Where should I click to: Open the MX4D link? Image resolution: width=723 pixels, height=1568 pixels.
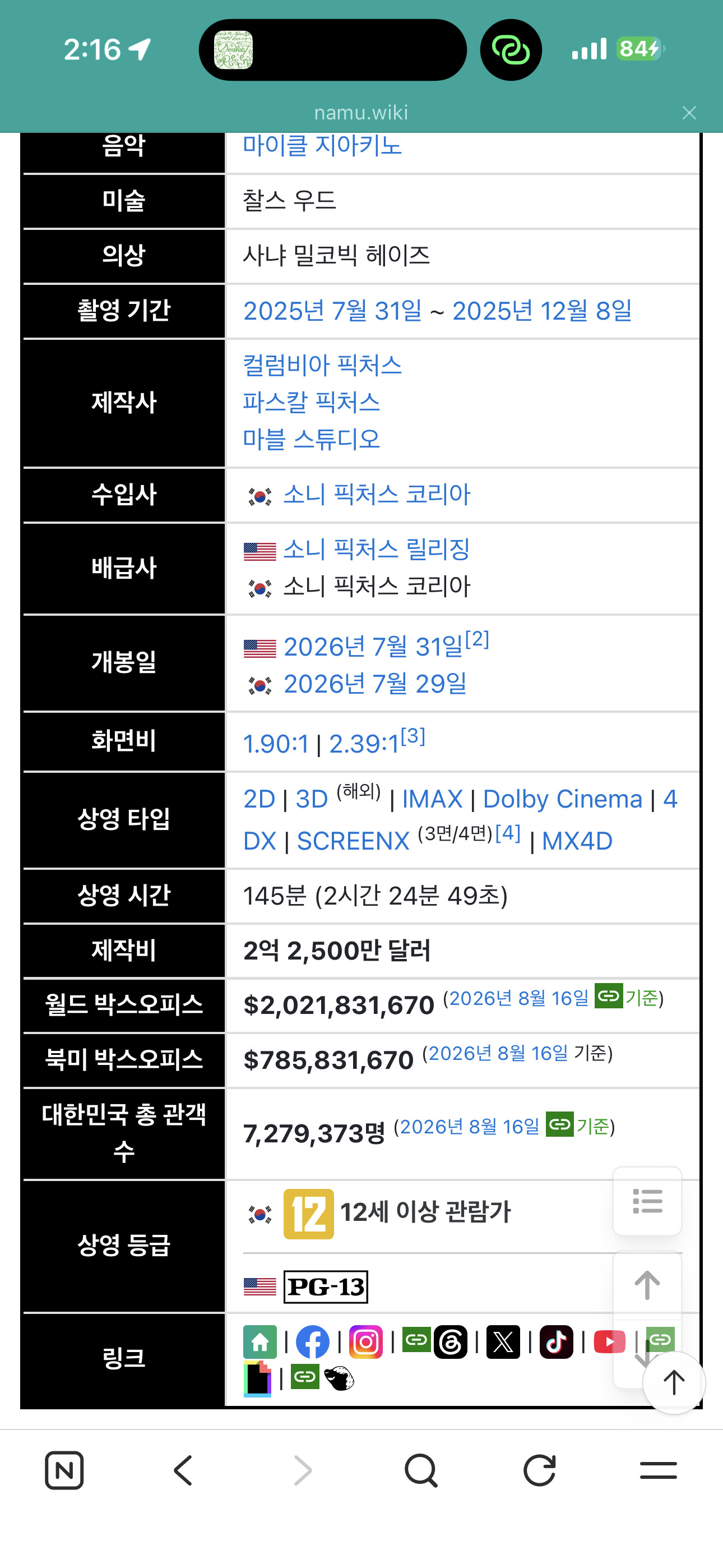[x=577, y=841]
